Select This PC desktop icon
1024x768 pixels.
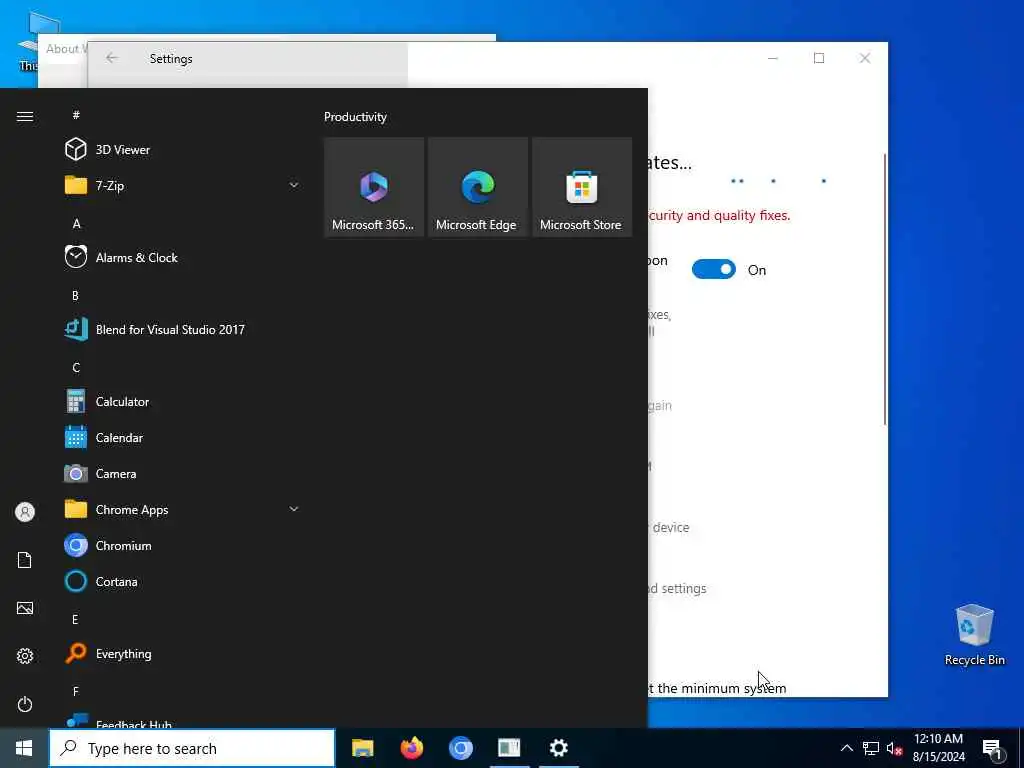point(27,40)
